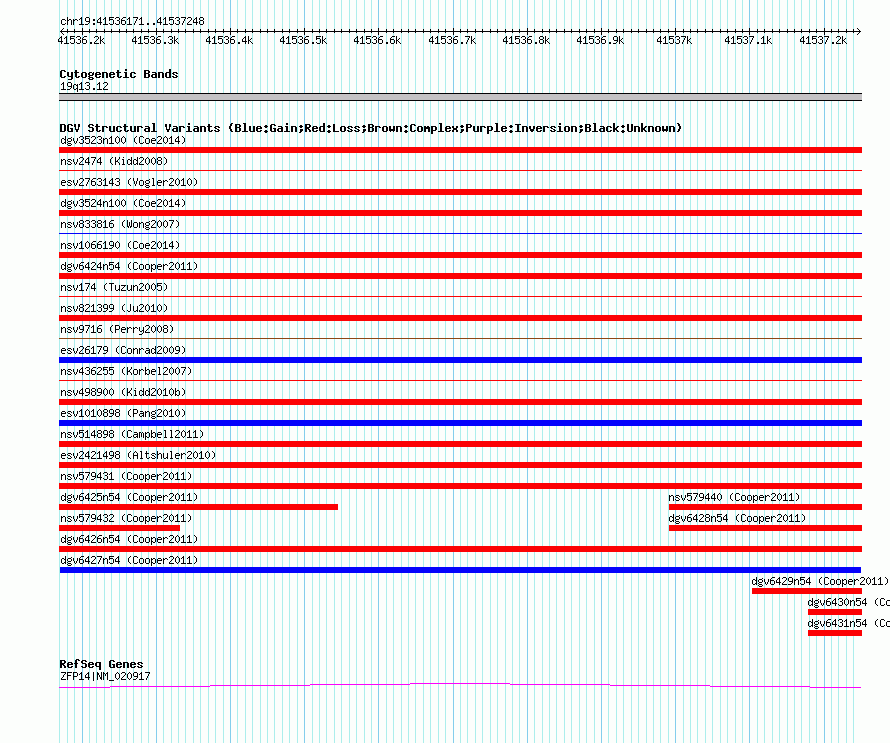Open nsv9716 (Perry2008) variant label
Viewport: 890px width, 743px height.
tap(117, 329)
